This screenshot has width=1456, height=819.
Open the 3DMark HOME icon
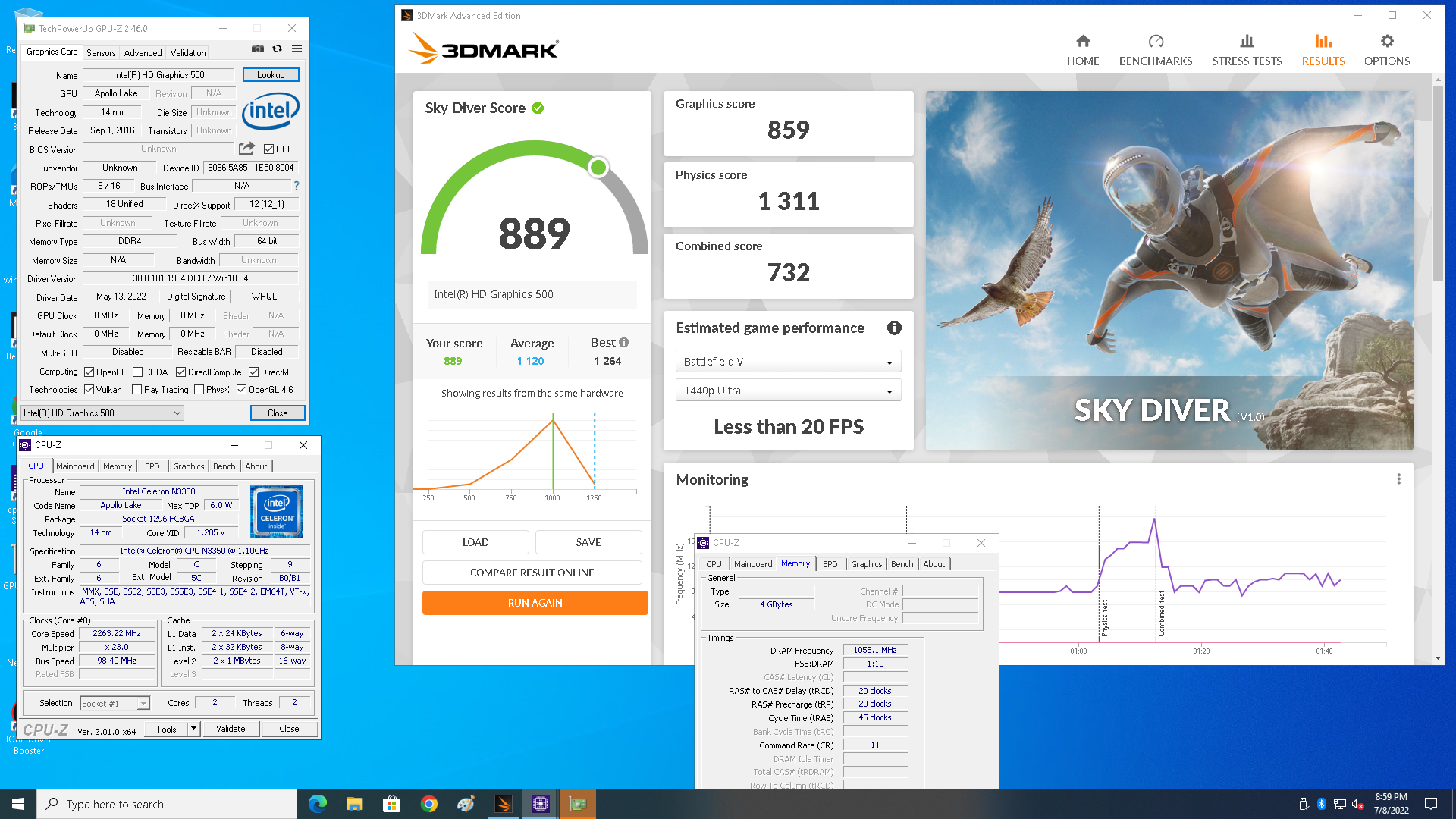click(x=1083, y=41)
